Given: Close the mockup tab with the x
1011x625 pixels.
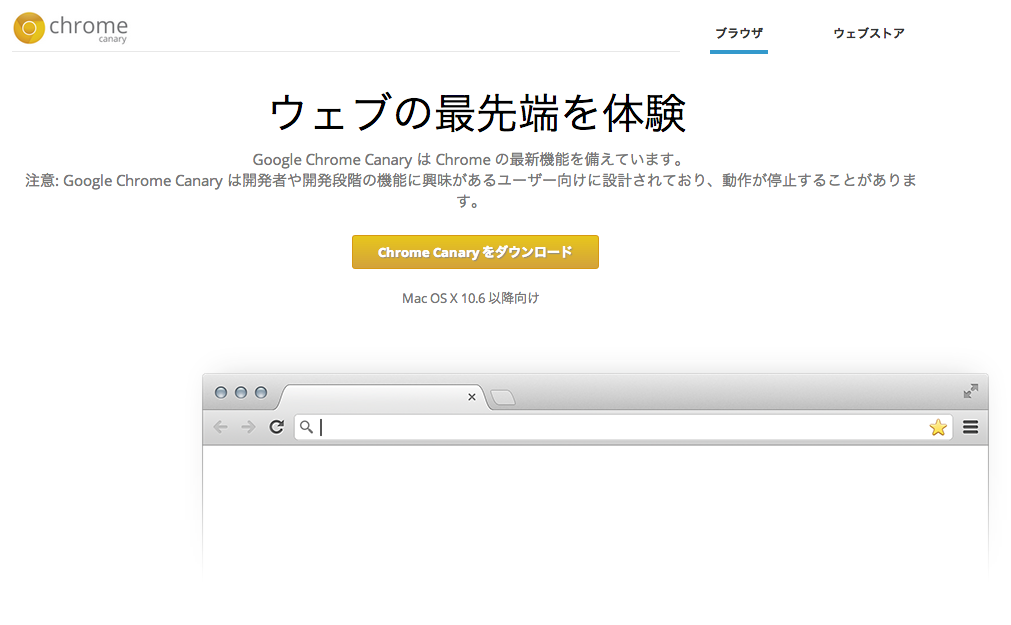Looking at the screenshot, I should 471,397.
